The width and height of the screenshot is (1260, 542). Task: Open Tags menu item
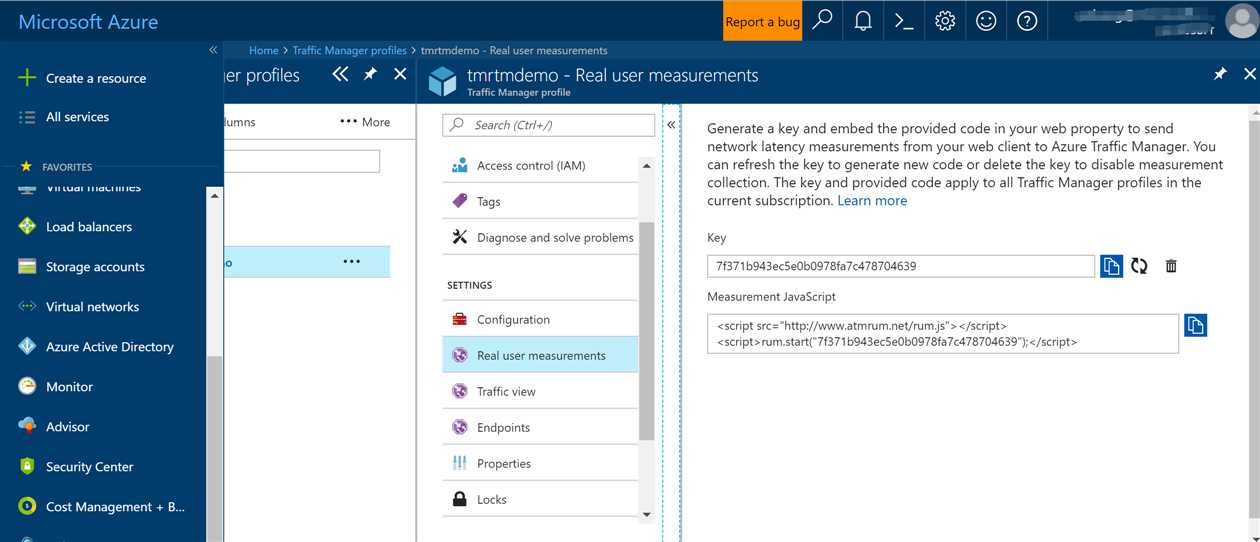click(x=540, y=202)
